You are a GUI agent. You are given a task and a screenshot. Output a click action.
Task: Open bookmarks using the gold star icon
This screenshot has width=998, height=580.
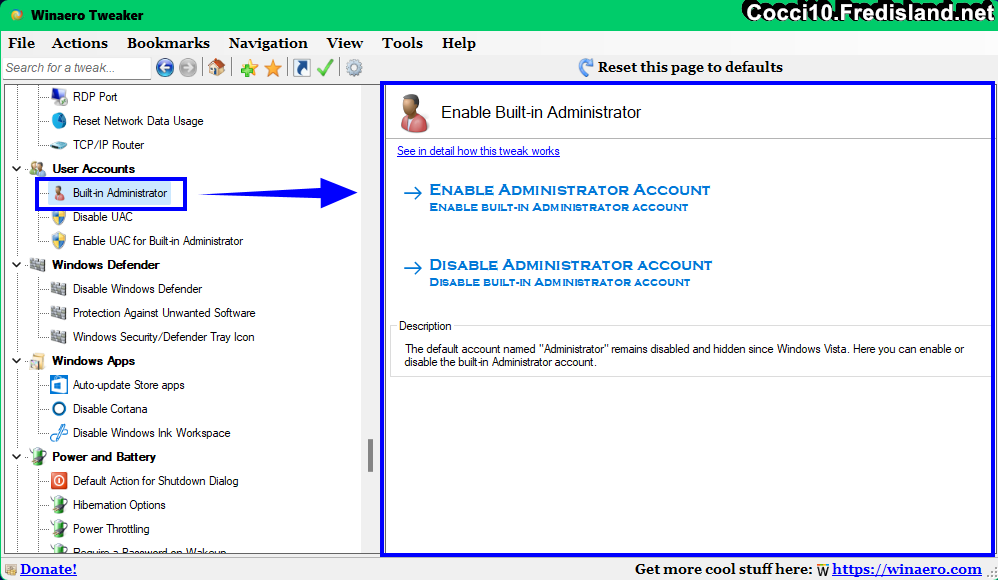point(273,67)
